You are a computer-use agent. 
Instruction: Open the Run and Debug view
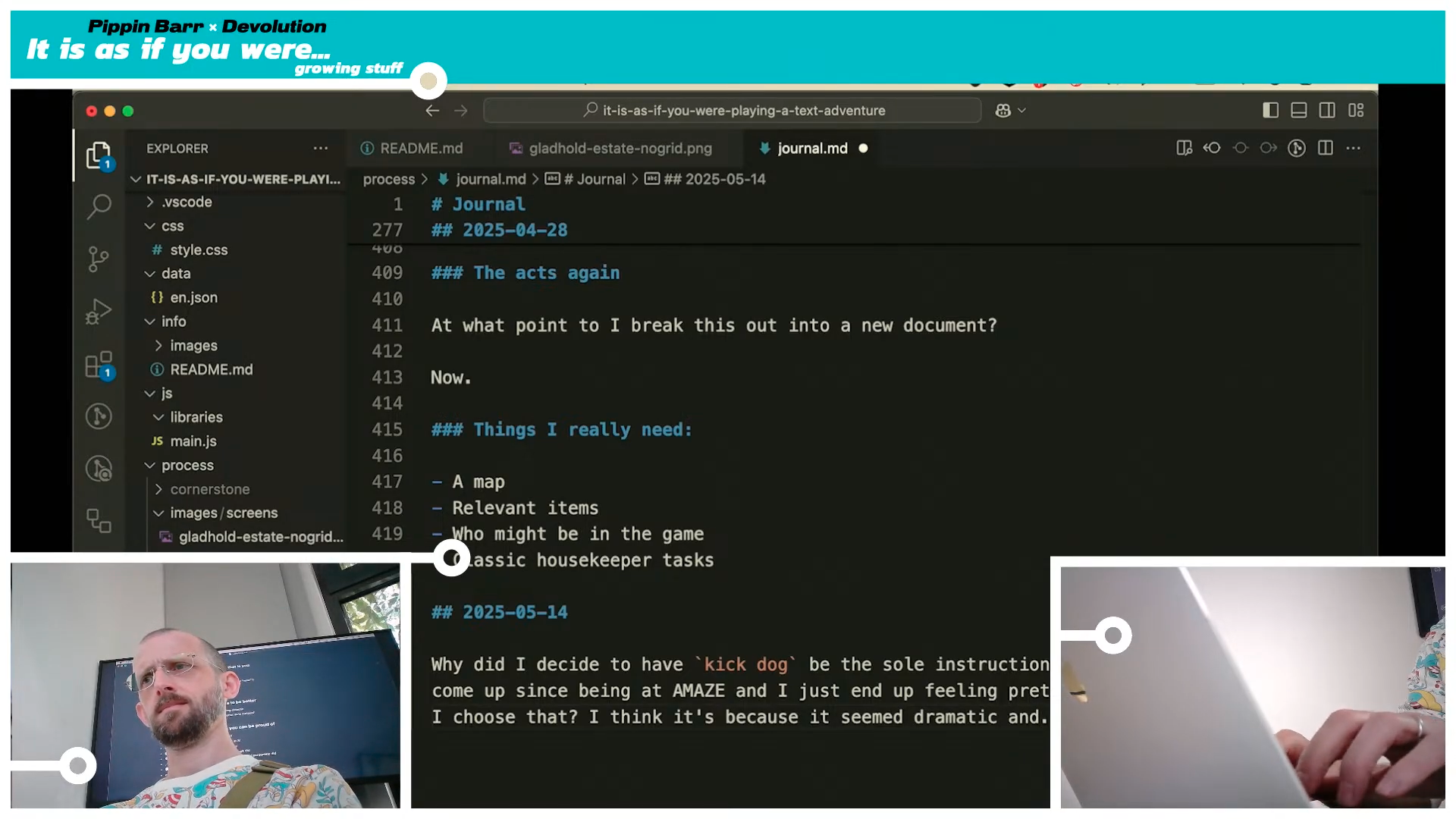tap(99, 312)
